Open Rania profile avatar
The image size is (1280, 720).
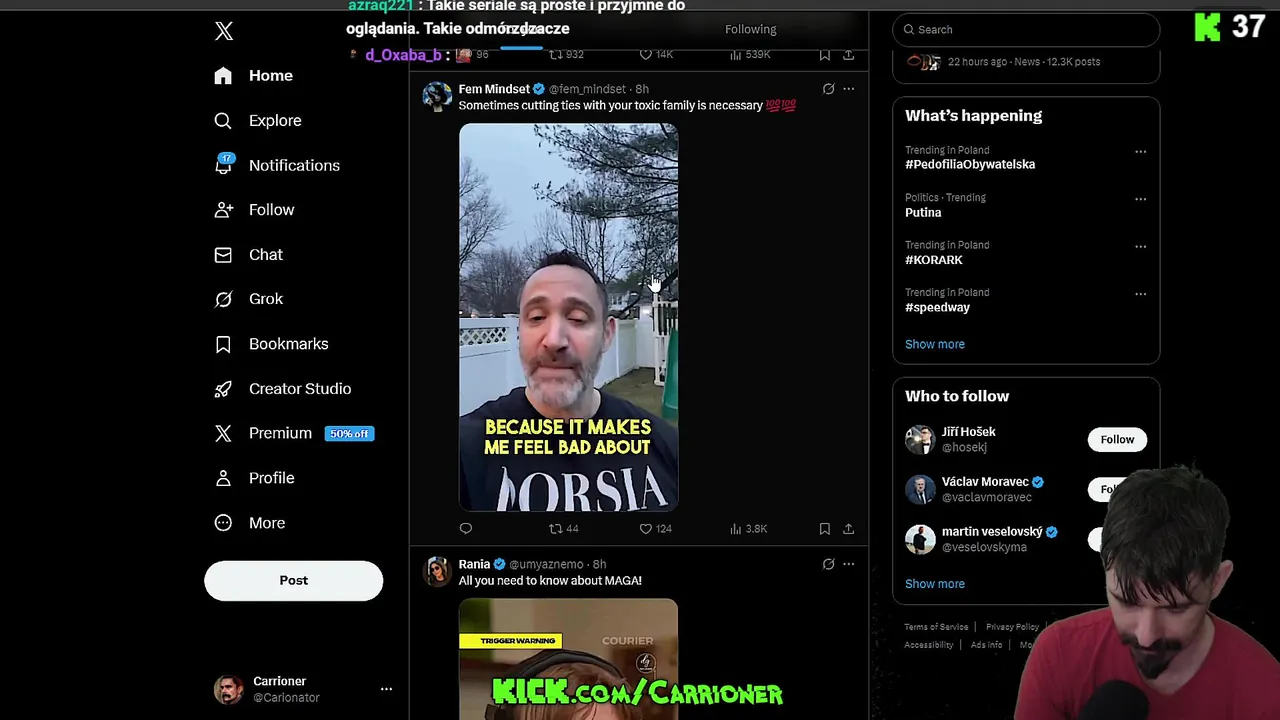pyautogui.click(x=437, y=571)
